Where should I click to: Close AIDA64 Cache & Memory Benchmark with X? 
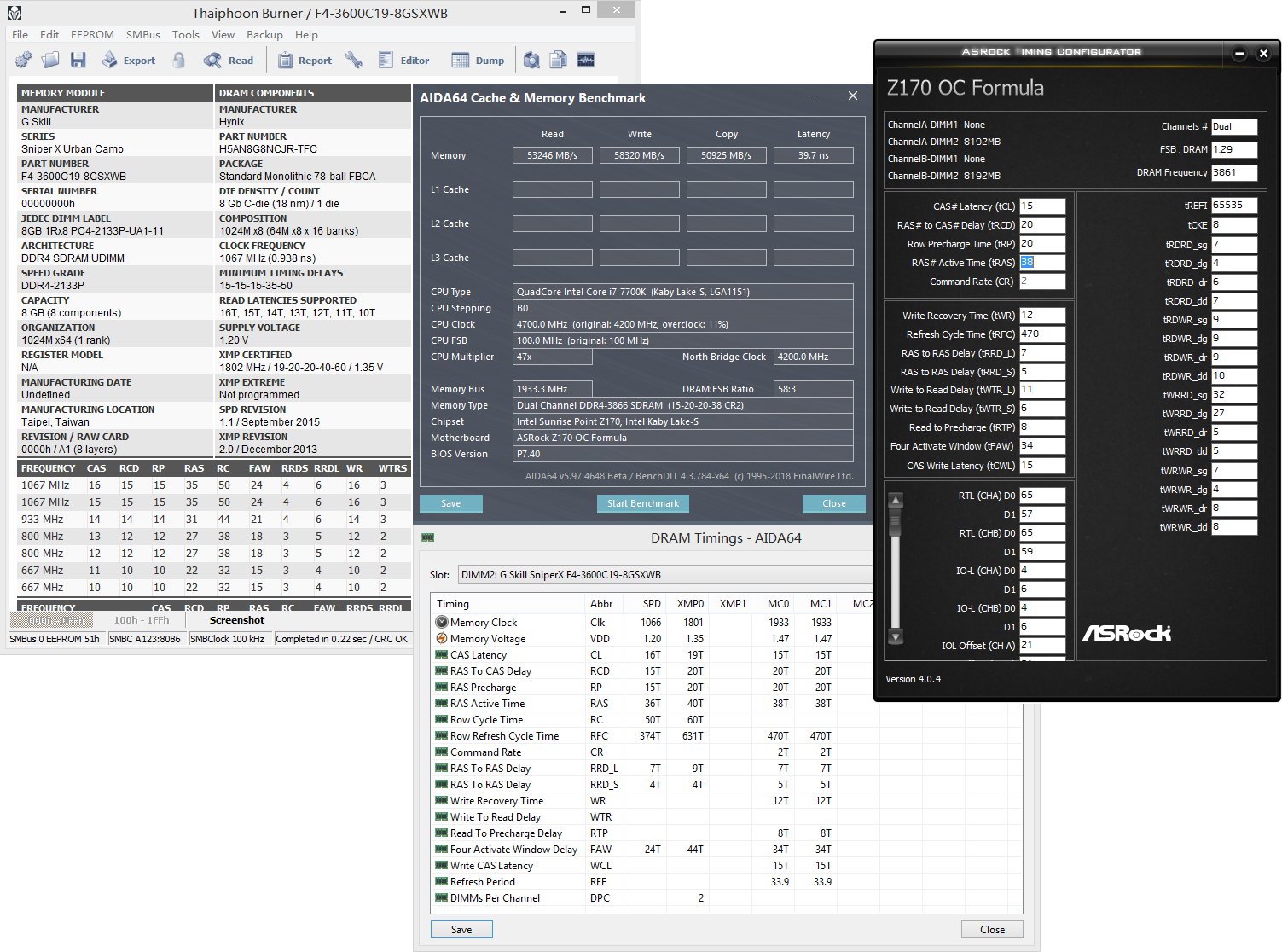[853, 96]
